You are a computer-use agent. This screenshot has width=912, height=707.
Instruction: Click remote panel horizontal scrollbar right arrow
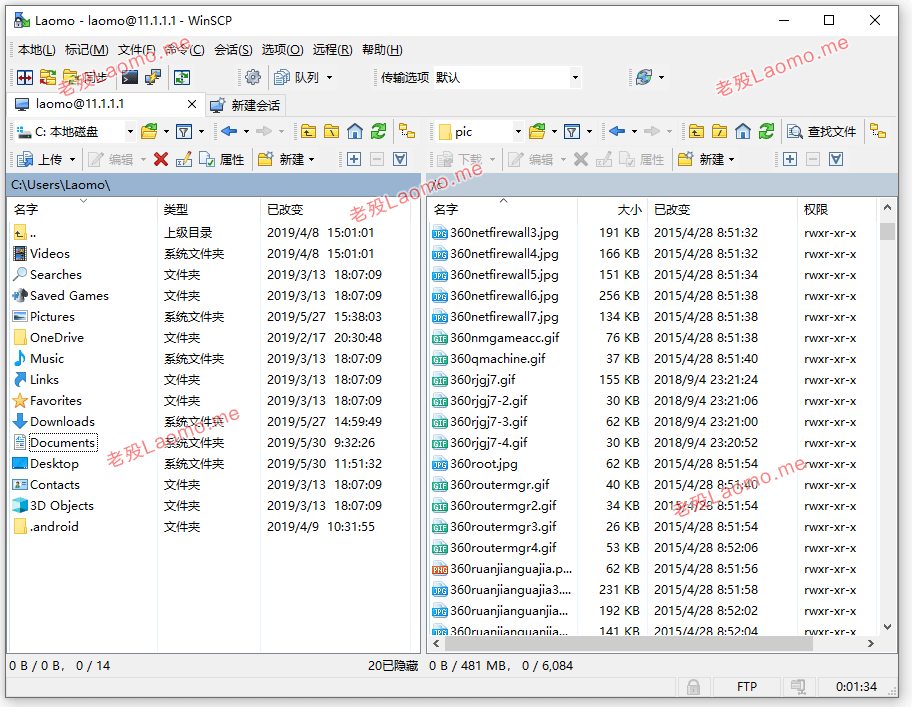point(870,644)
